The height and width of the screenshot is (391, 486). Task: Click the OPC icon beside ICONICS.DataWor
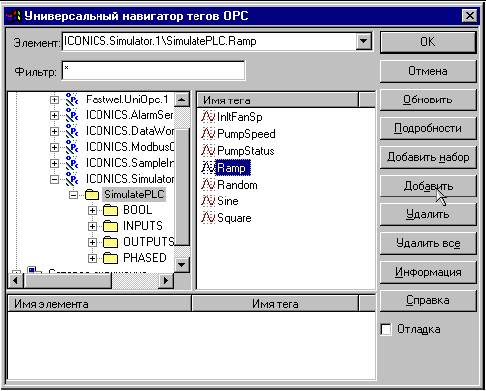tap(72, 131)
